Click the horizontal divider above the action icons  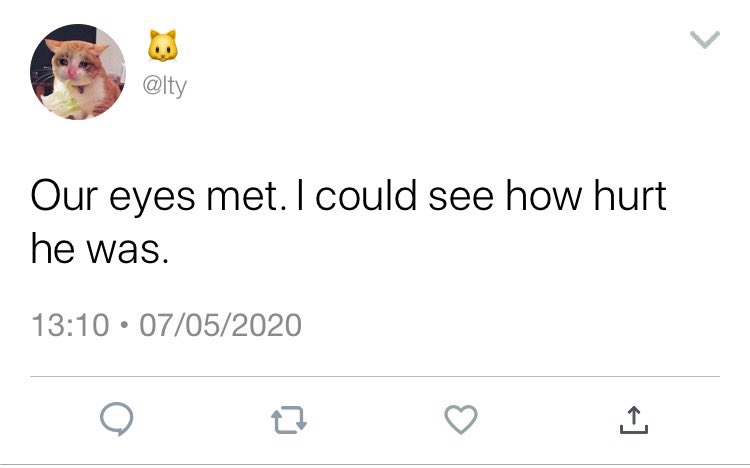375,377
